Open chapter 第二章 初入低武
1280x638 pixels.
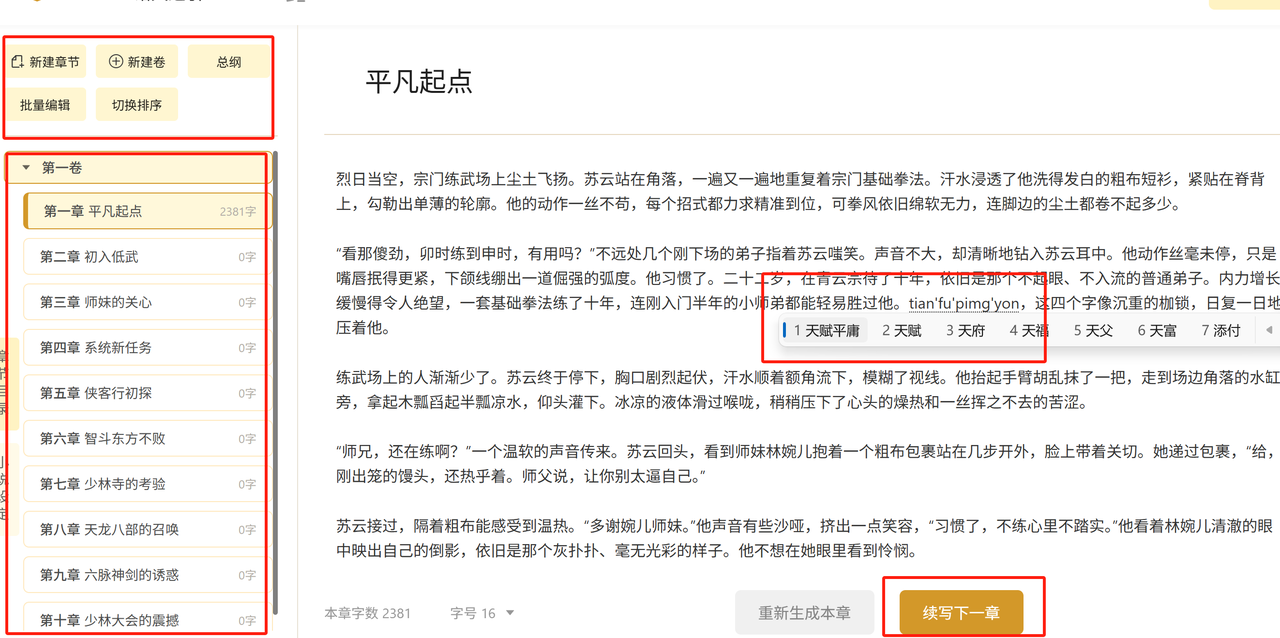147,257
